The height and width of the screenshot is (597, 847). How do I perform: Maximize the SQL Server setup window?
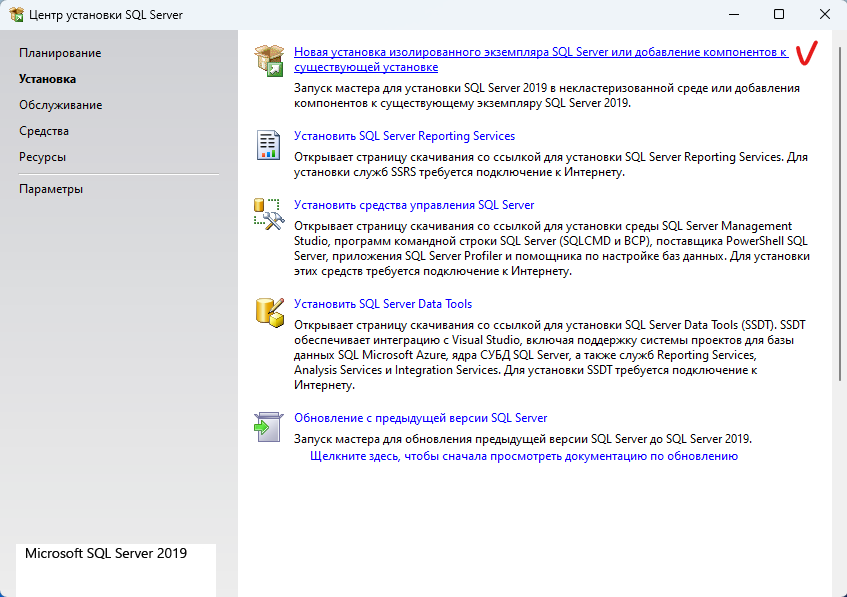(x=779, y=15)
